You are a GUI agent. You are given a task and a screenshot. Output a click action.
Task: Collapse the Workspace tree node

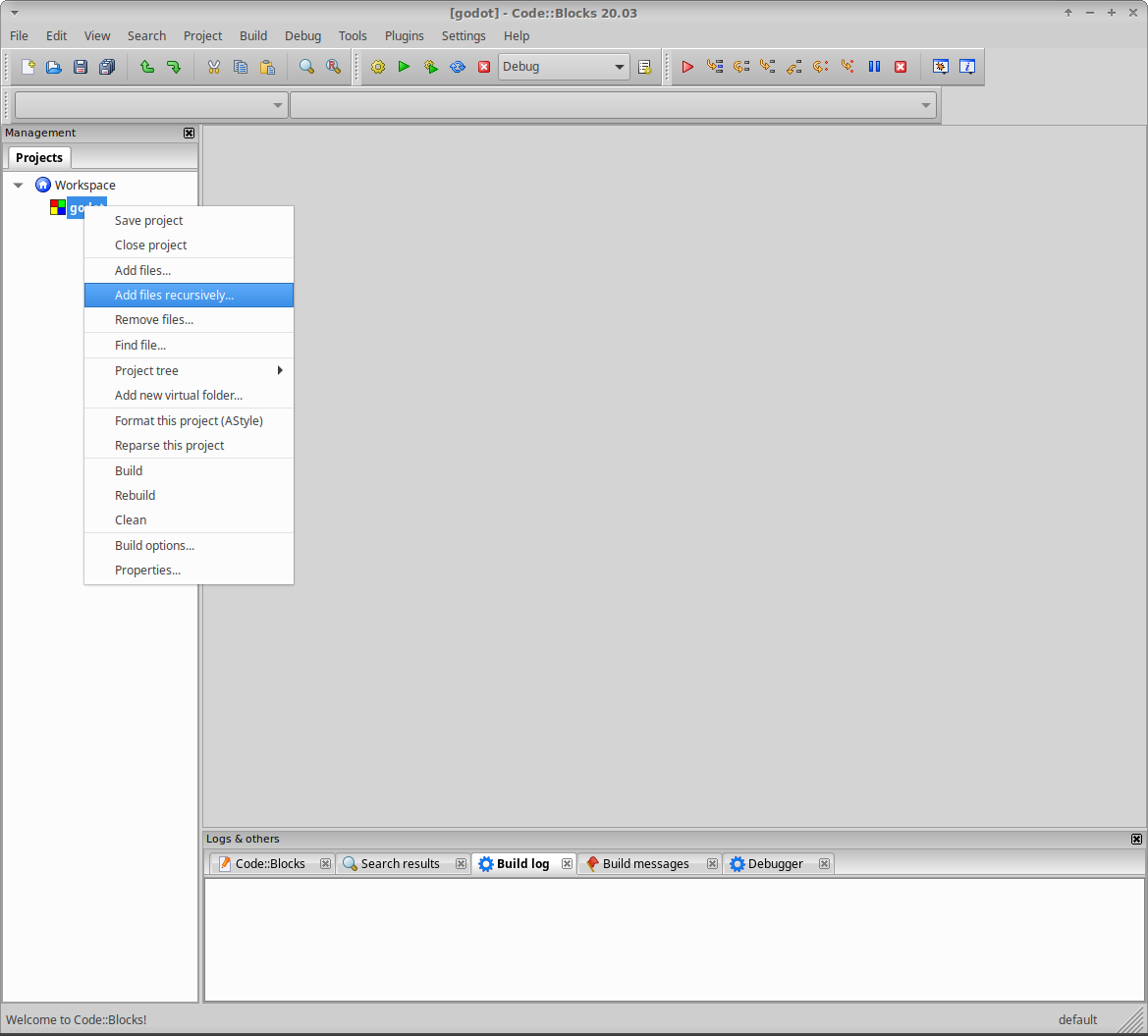[18, 185]
